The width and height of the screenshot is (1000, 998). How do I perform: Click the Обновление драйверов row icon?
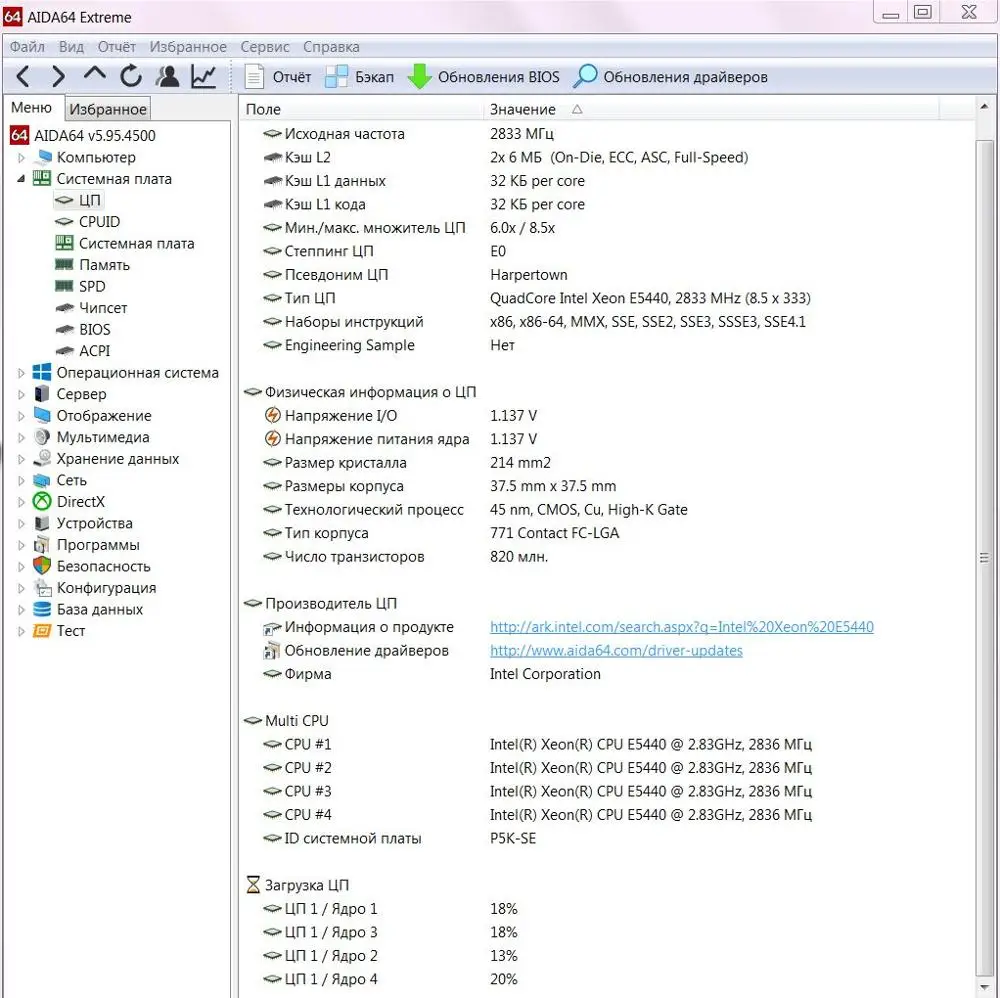[x=272, y=650]
